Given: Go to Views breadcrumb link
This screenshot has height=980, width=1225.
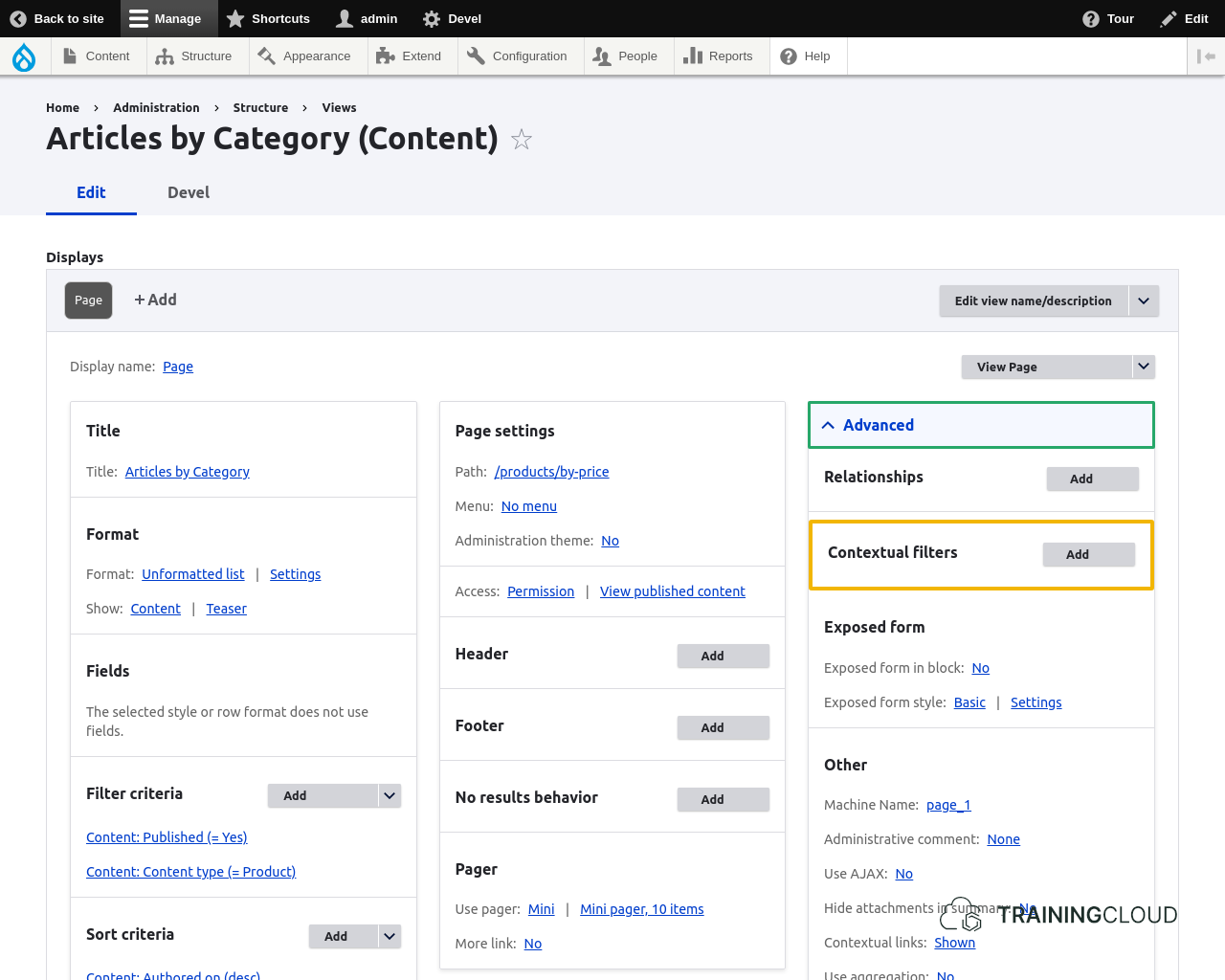Looking at the screenshot, I should 339,108.
